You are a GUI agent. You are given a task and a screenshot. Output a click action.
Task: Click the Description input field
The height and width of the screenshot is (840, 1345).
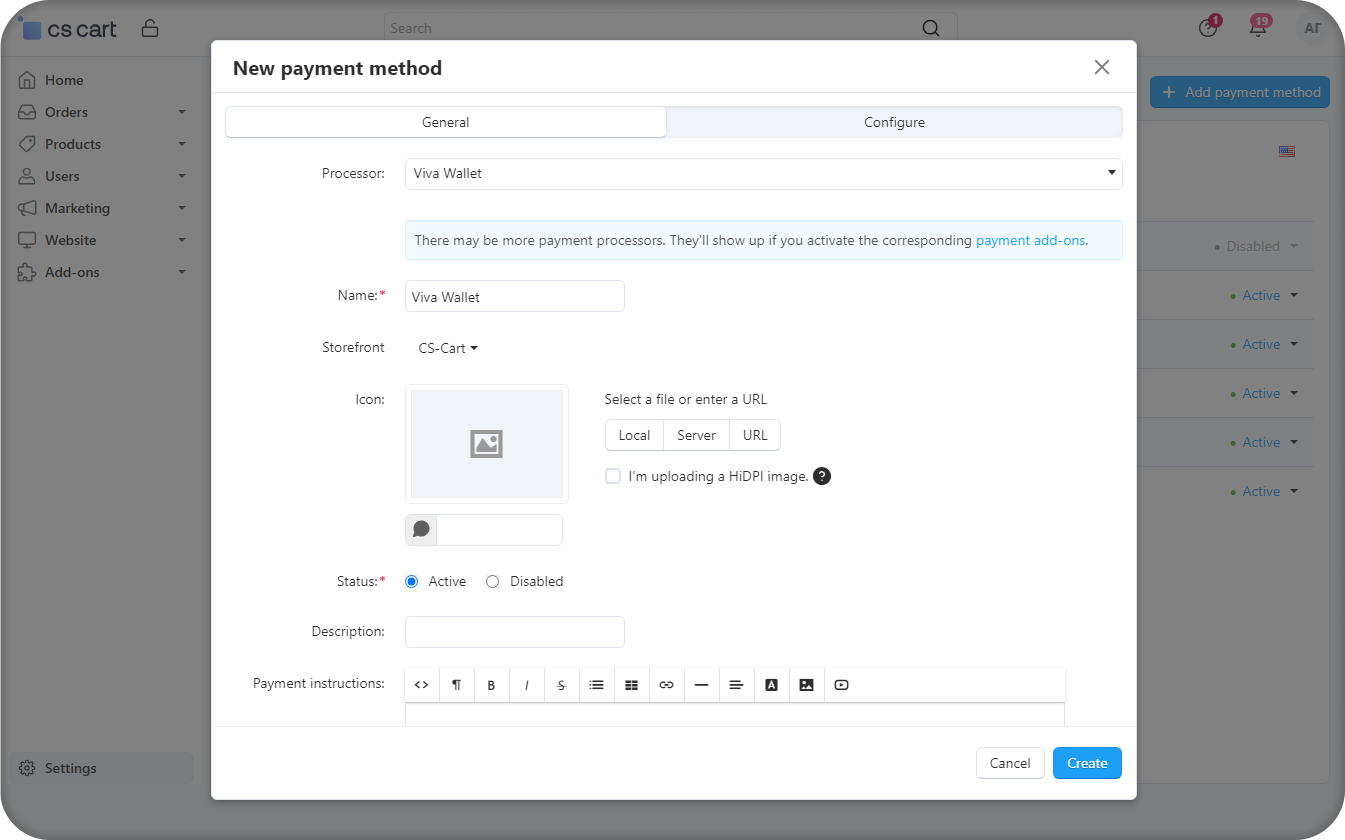[515, 632]
